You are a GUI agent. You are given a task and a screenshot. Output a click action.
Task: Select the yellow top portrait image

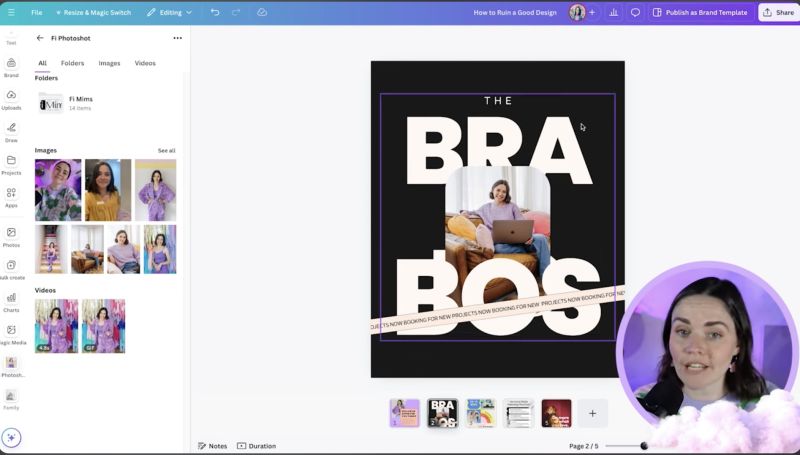(x=108, y=190)
